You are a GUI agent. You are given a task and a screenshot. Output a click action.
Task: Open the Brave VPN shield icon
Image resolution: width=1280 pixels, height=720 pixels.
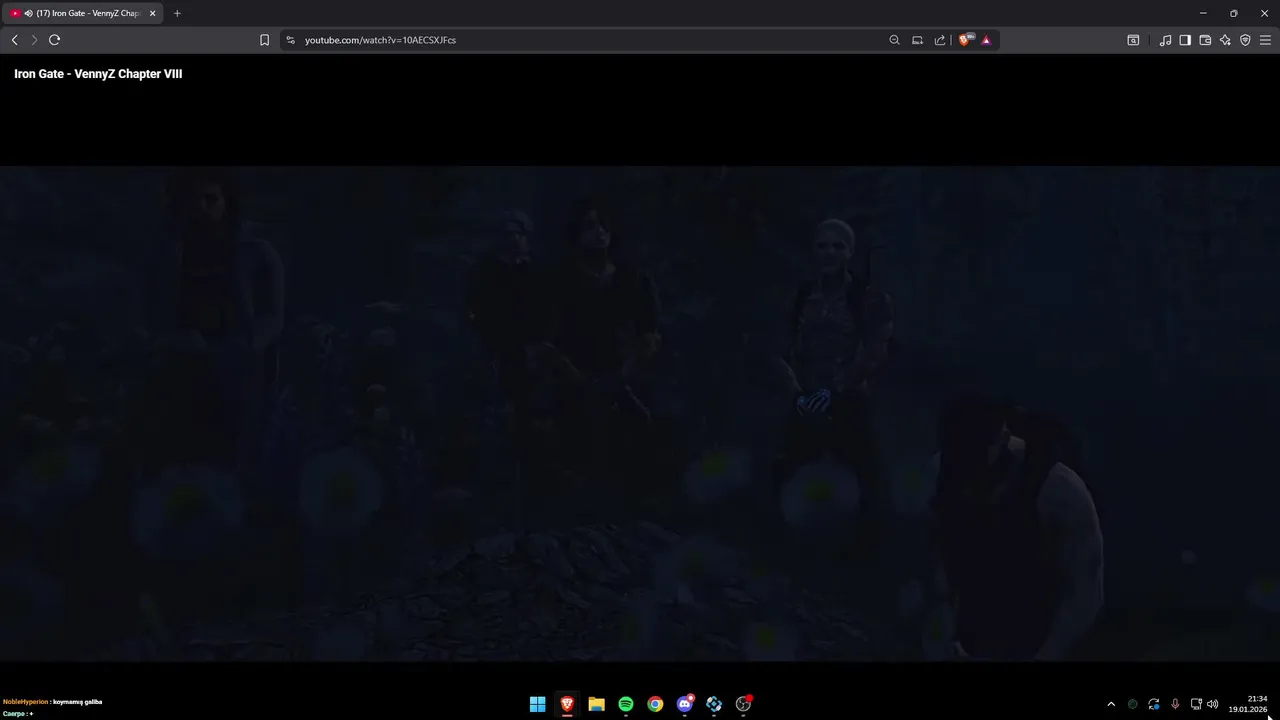pos(1245,40)
